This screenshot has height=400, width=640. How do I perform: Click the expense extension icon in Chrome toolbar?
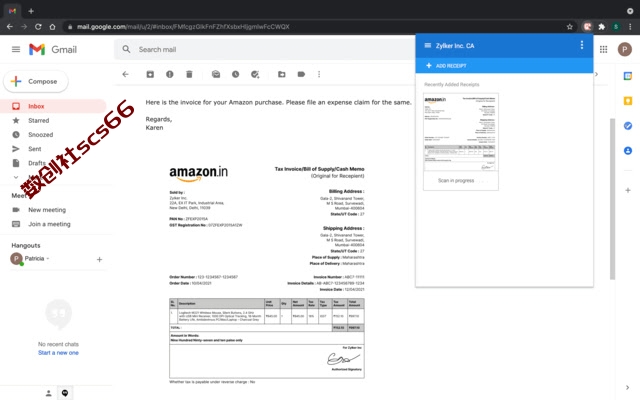(587, 27)
